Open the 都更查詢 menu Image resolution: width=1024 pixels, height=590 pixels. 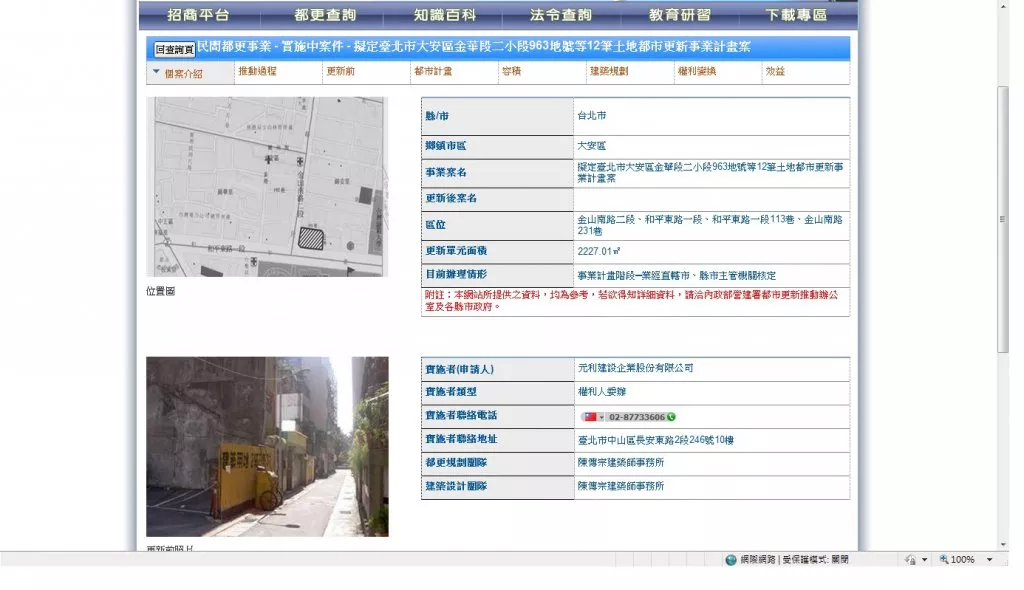(x=325, y=15)
